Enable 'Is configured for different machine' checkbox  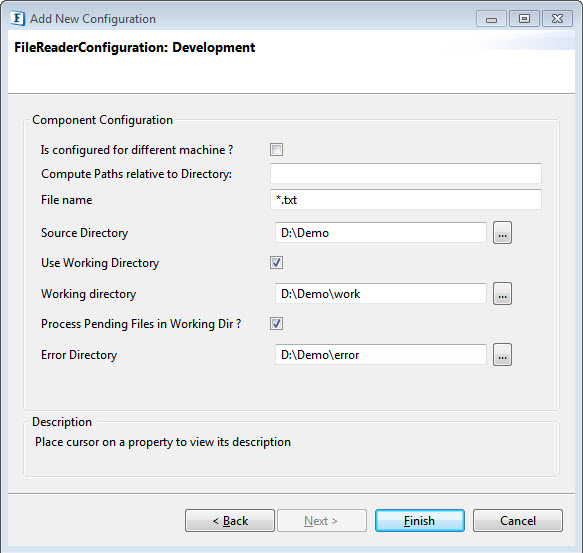(x=276, y=149)
